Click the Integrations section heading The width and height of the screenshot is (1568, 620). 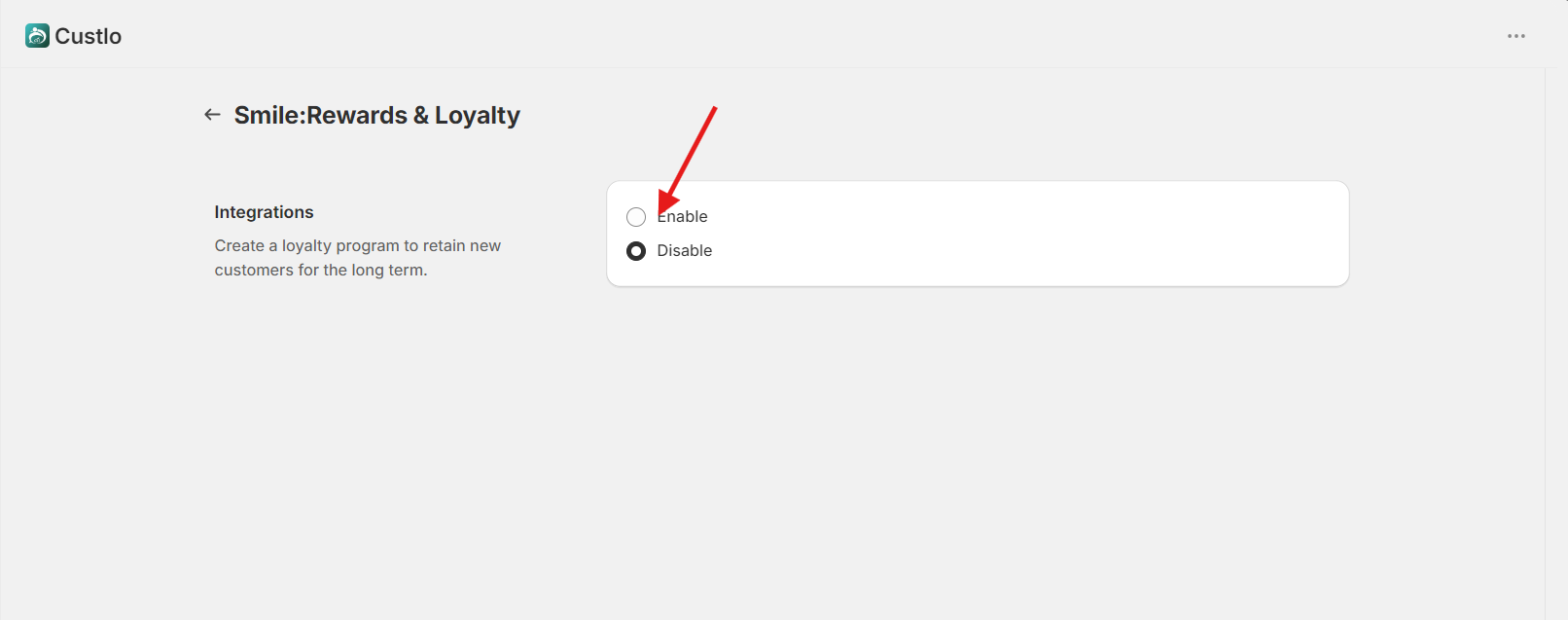[x=264, y=212]
